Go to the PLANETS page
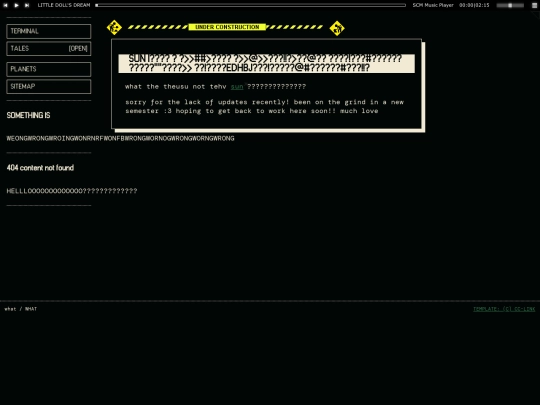This screenshot has width=540, height=405. click(49, 69)
